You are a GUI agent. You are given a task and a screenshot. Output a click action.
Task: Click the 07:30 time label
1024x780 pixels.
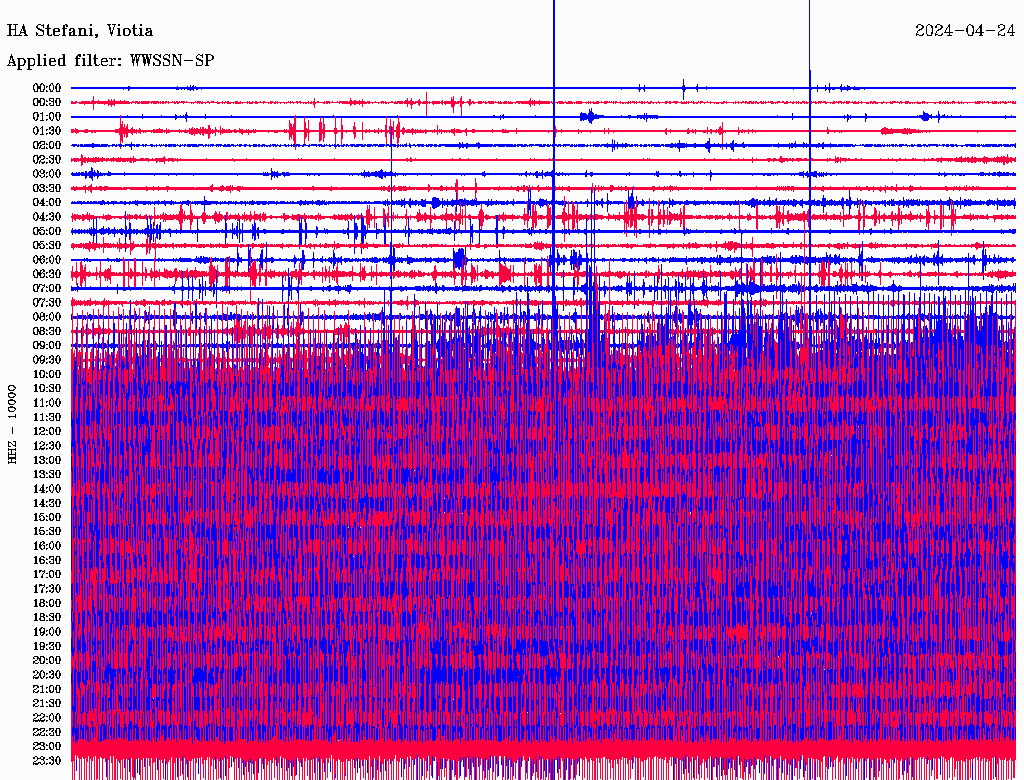[x=47, y=302]
